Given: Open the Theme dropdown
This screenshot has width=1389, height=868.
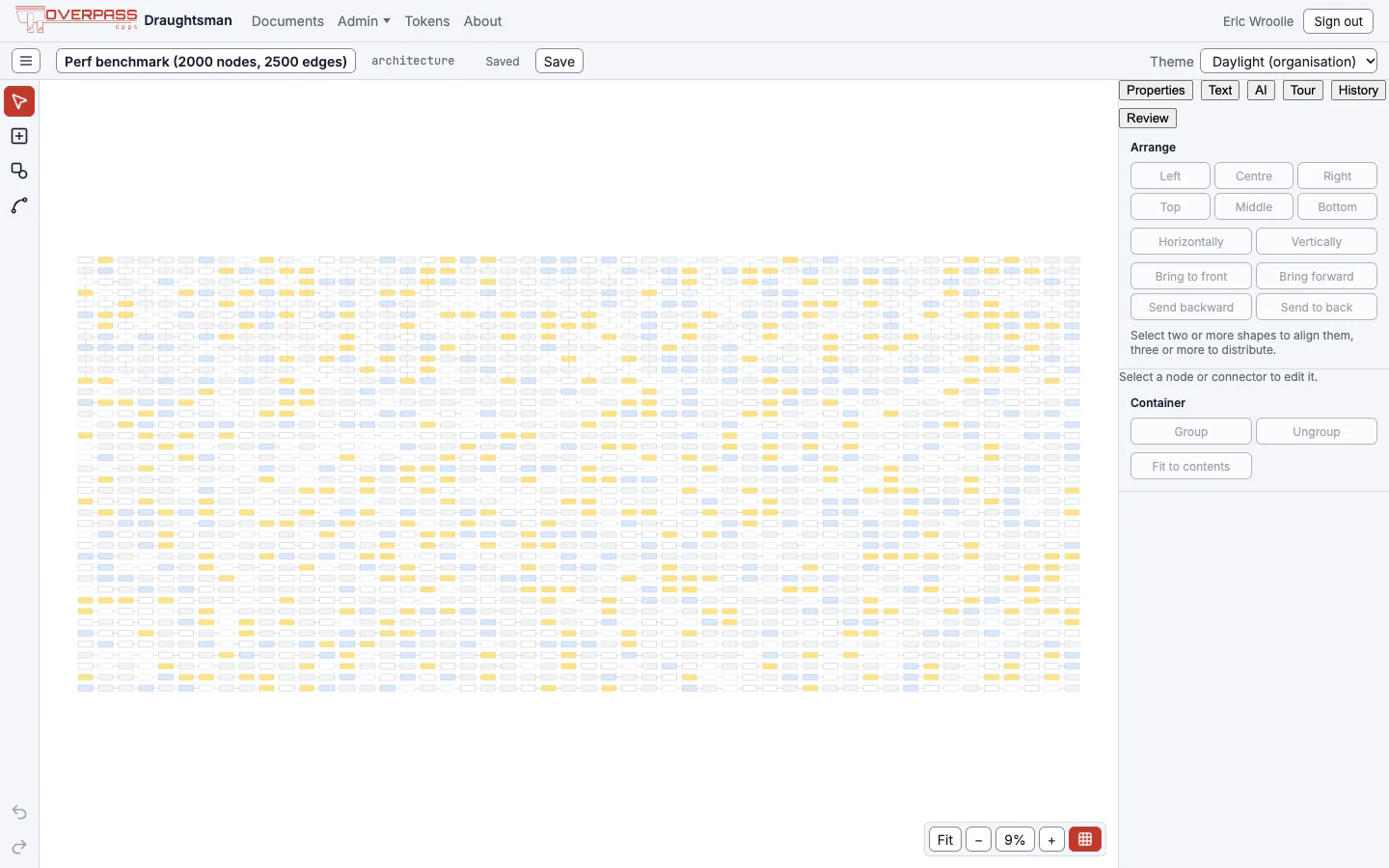Looking at the screenshot, I should (x=1289, y=61).
